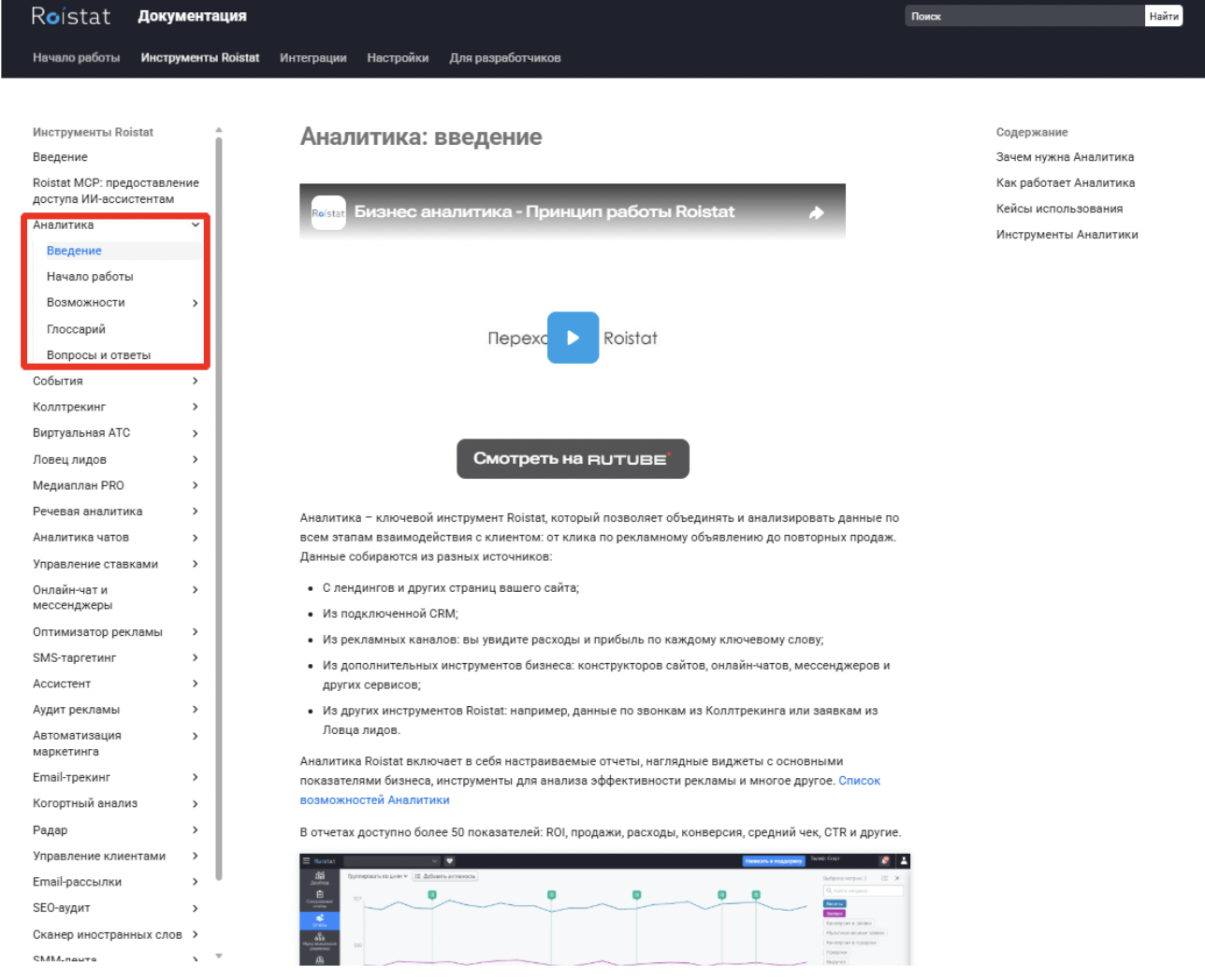Click the Roistat logo in the header

click(x=71, y=16)
